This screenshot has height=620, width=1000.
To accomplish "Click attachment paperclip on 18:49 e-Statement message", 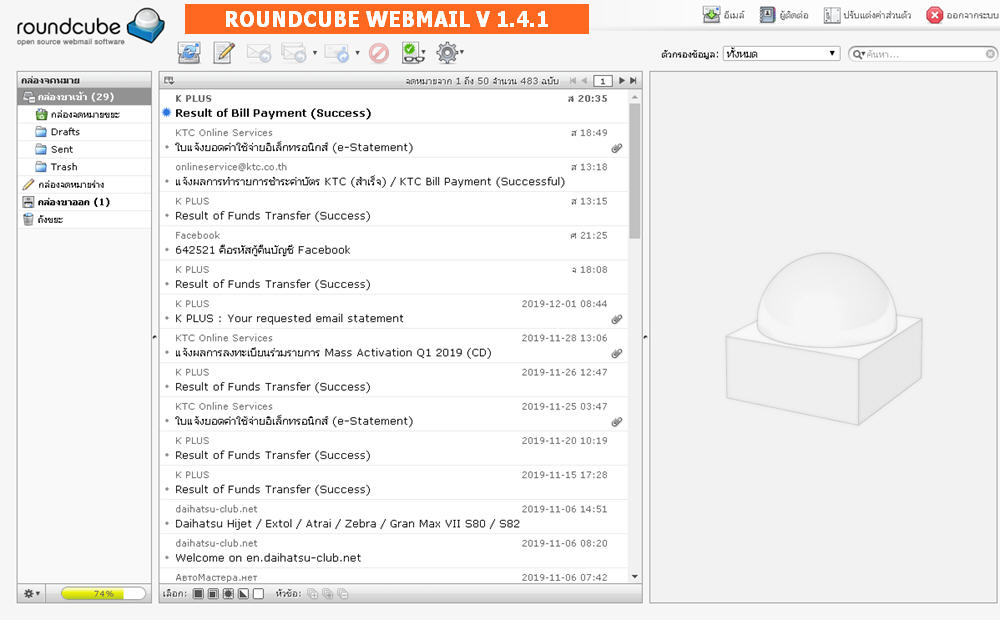I will click(x=617, y=148).
